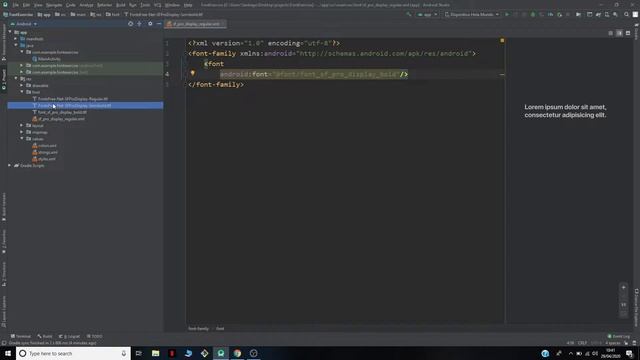This screenshot has height=360, width=640.
Task: Collapse the font folder node
Action: 22,92
